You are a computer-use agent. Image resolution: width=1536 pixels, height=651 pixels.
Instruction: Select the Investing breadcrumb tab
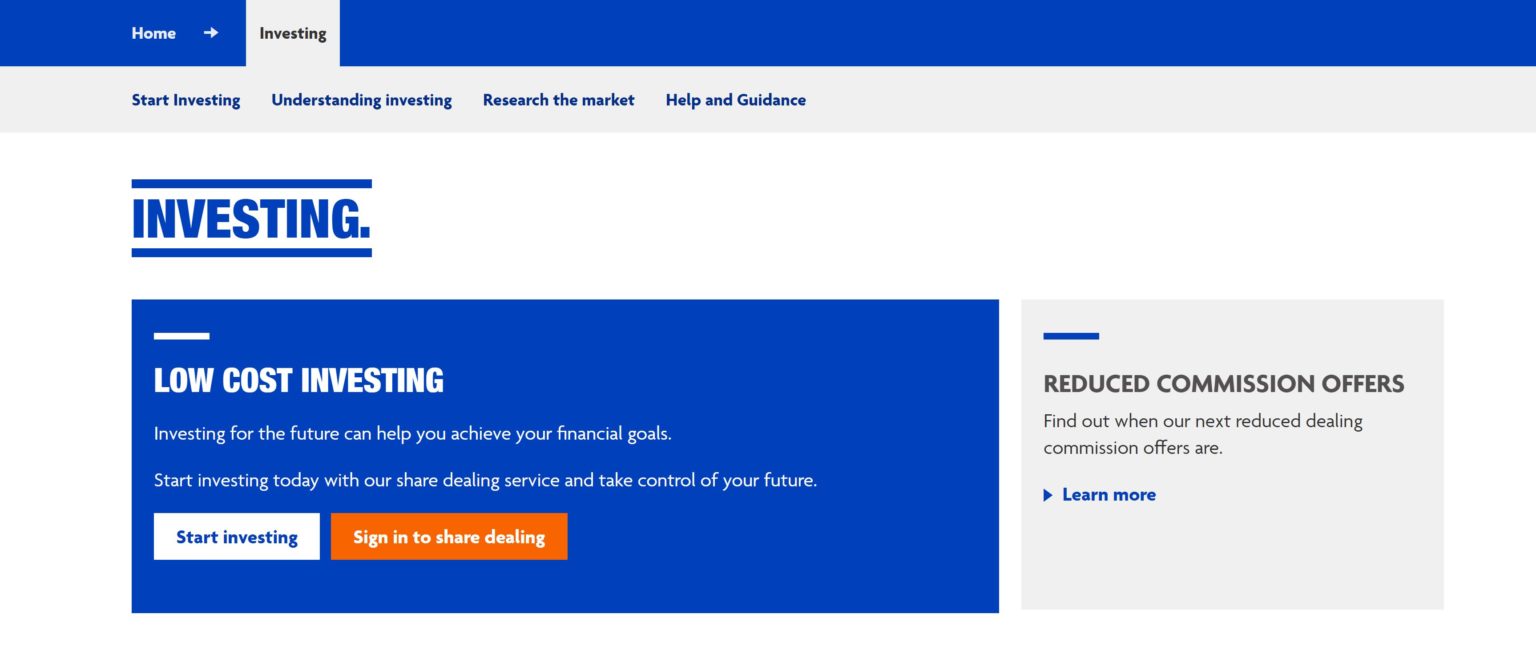click(292, 32)
